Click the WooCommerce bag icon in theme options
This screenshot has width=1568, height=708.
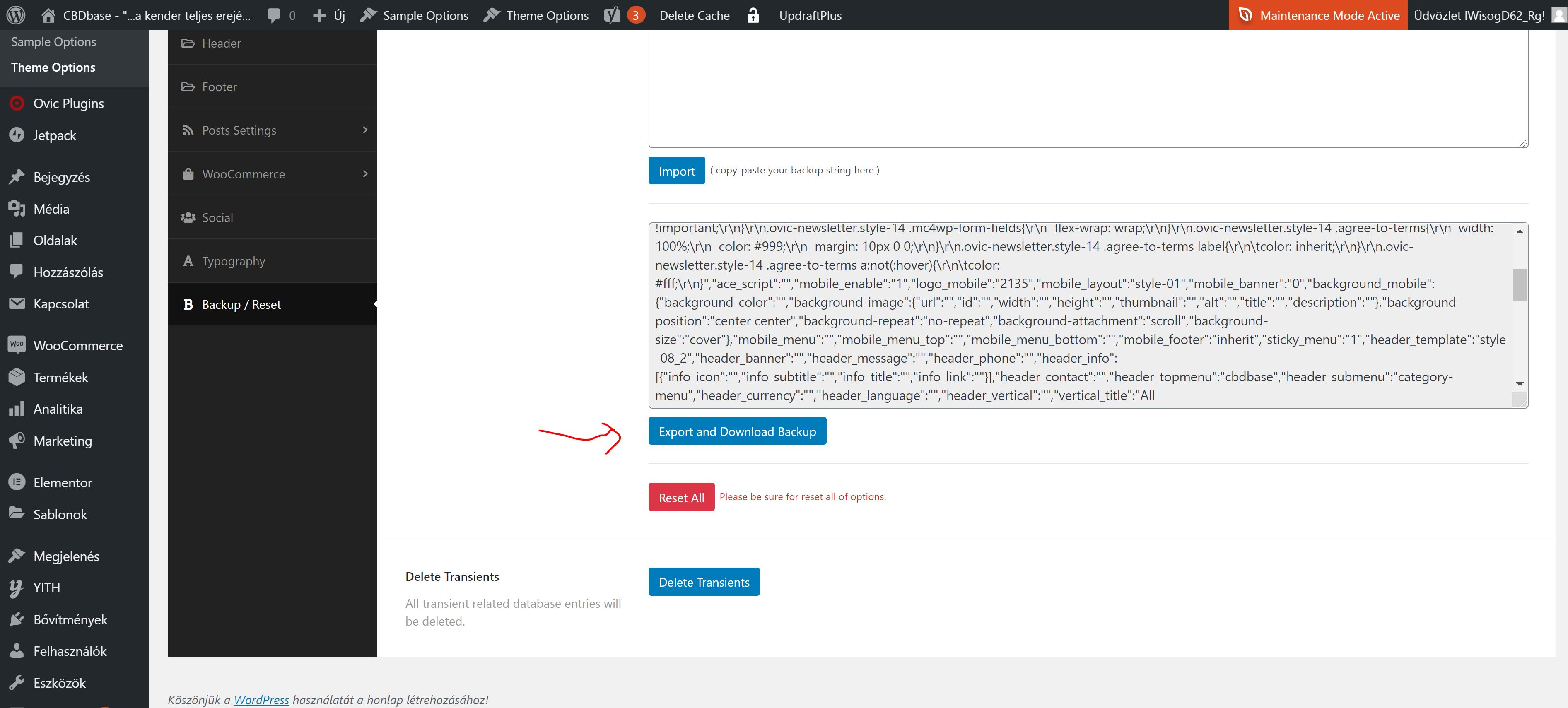point(188,173)
